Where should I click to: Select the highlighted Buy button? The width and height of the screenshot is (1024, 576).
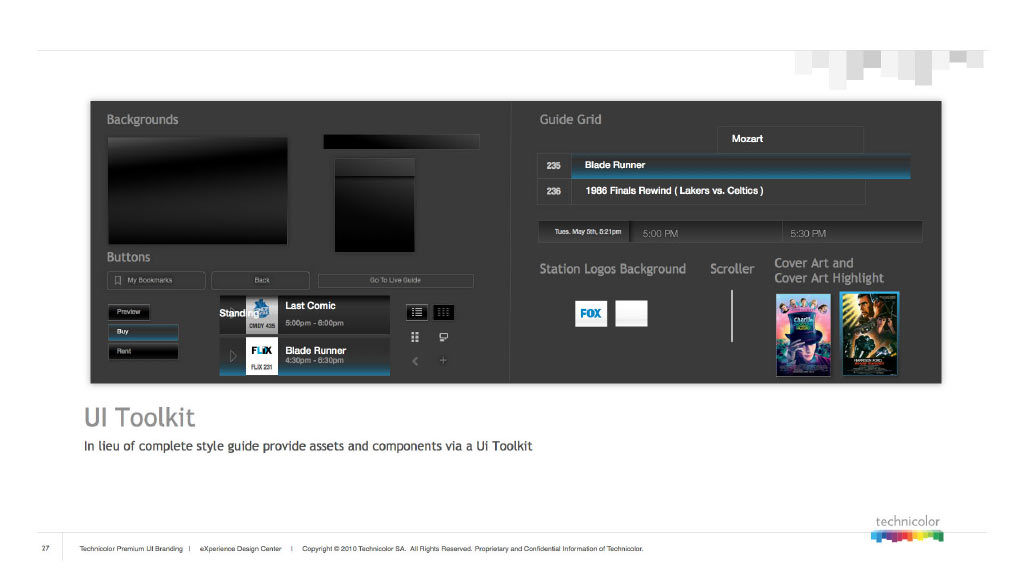tap(143, 332)
